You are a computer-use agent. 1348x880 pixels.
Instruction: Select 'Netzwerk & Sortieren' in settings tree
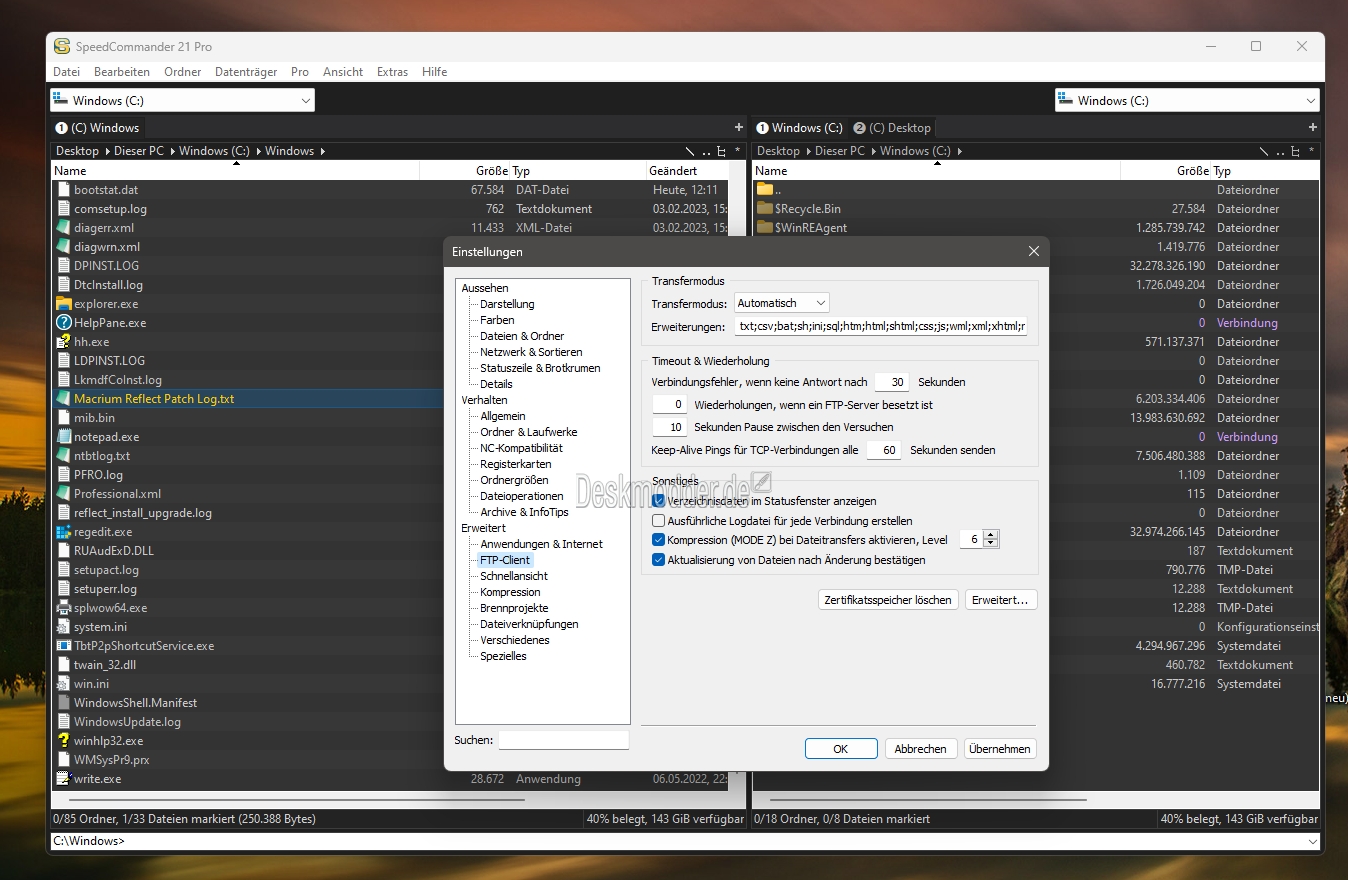click(531, 352)
